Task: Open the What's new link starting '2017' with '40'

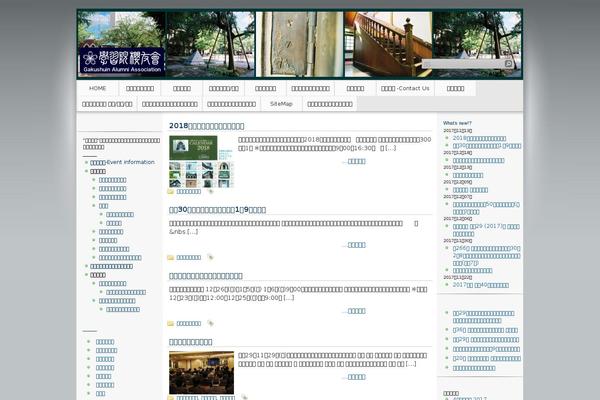Action: (x=481, y=285)
